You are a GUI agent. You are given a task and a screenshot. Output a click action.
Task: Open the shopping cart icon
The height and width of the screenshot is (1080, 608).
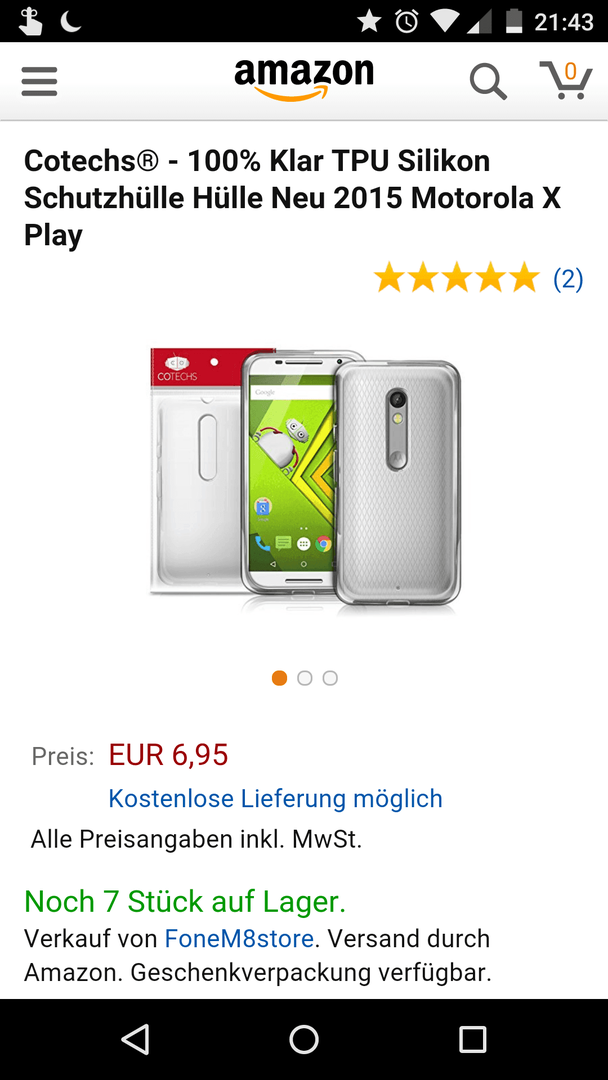click(x=566, y=80)
